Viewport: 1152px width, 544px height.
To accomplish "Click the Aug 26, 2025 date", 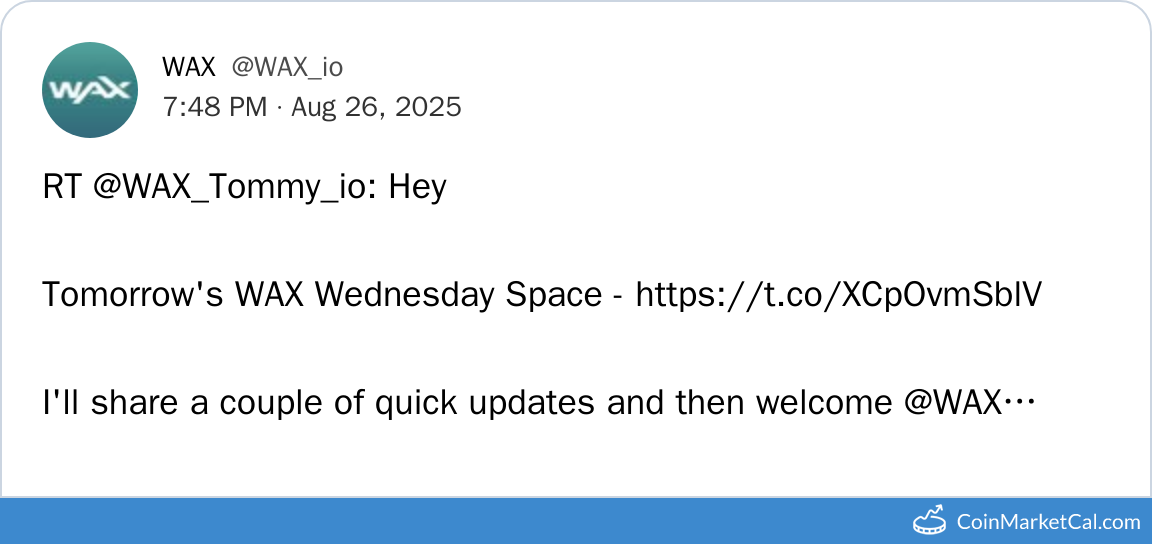I will tap(376, 107).
